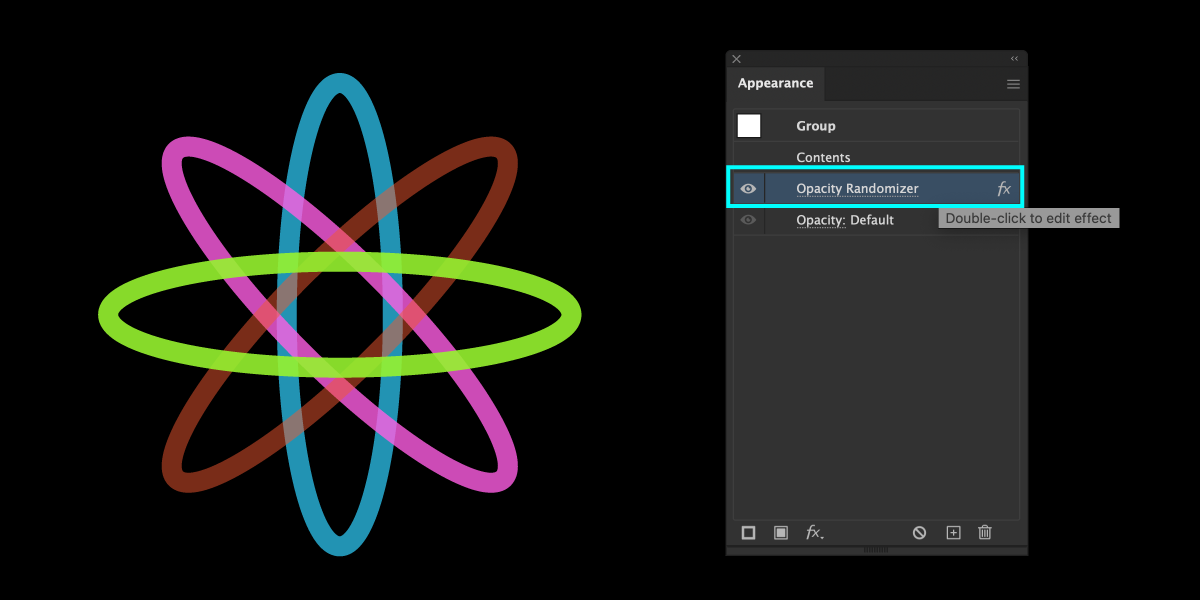Click the fx icon on Opacity Randomizer row
This screenshot has width=1200, height=600.
[x=1004, y=189]
